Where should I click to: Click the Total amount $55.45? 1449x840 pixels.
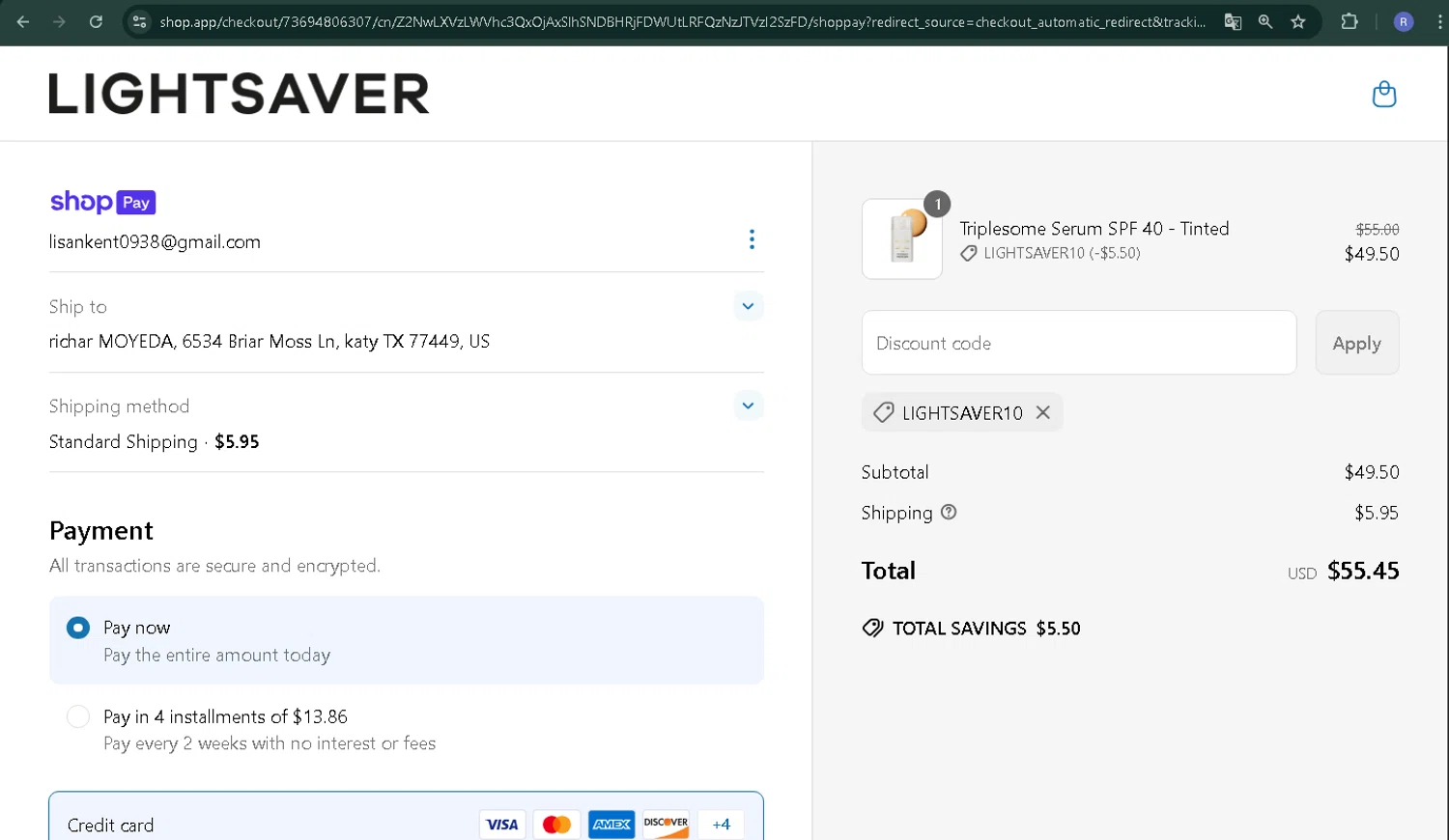(1363, 571)
